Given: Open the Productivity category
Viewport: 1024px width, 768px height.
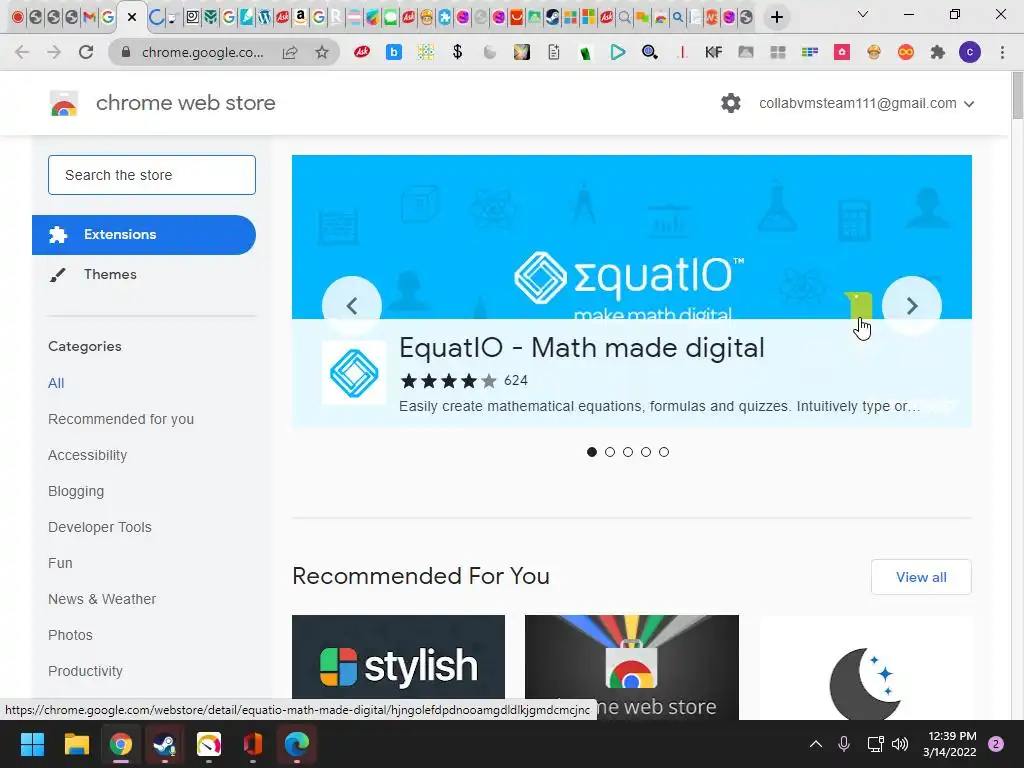Looking at the screenshot, I should [x=85, y=671].
